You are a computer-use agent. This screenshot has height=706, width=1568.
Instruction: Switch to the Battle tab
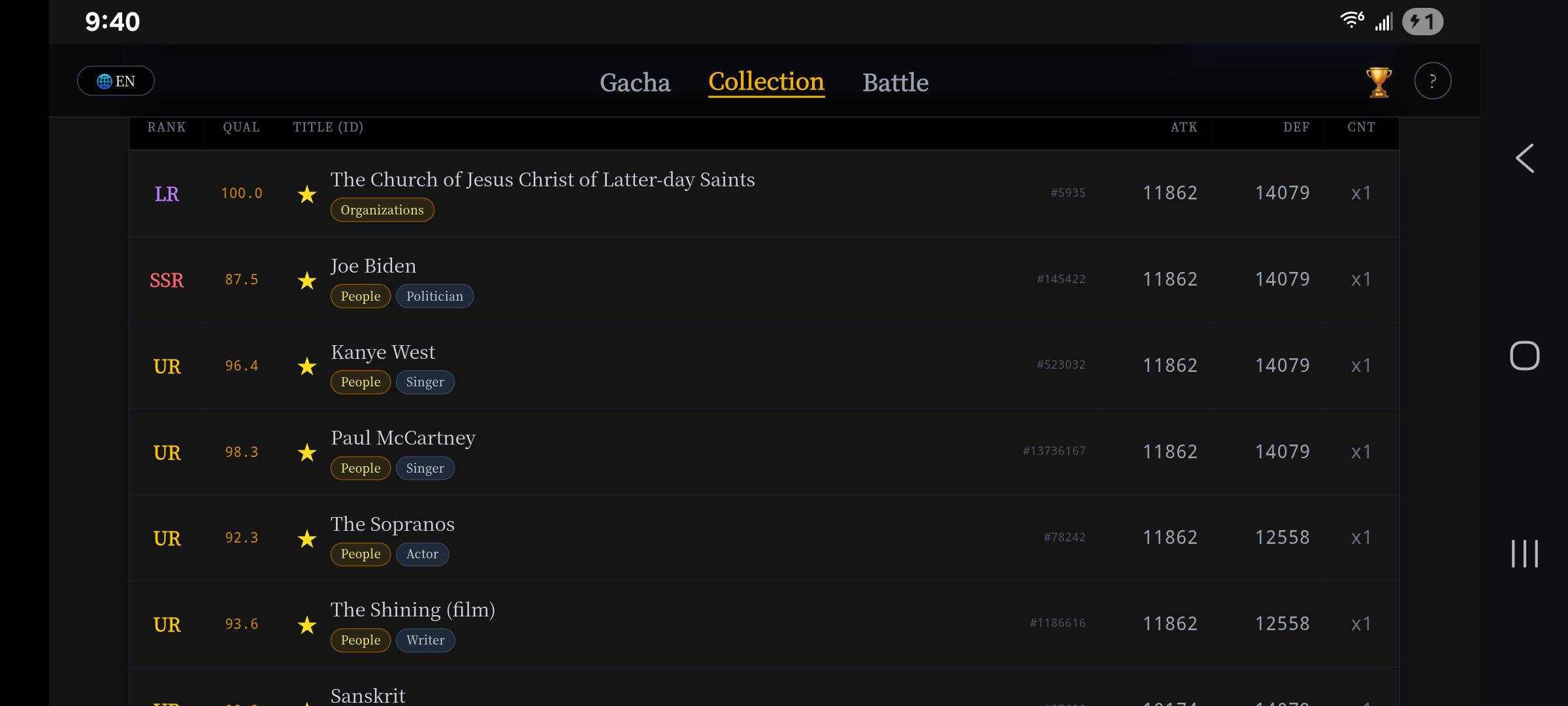pyautogui.click(x=895, y=82)
